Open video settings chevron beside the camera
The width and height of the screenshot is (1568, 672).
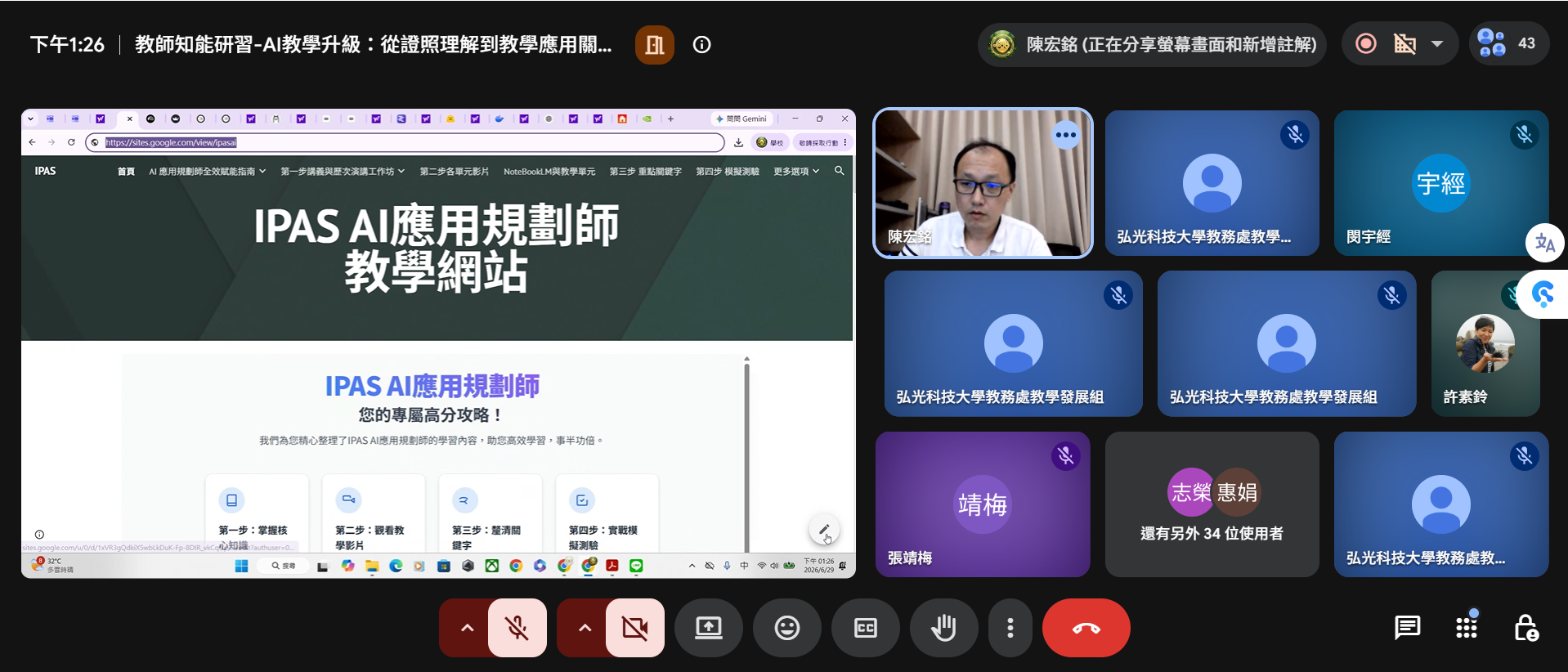click(x=584, y=628)
